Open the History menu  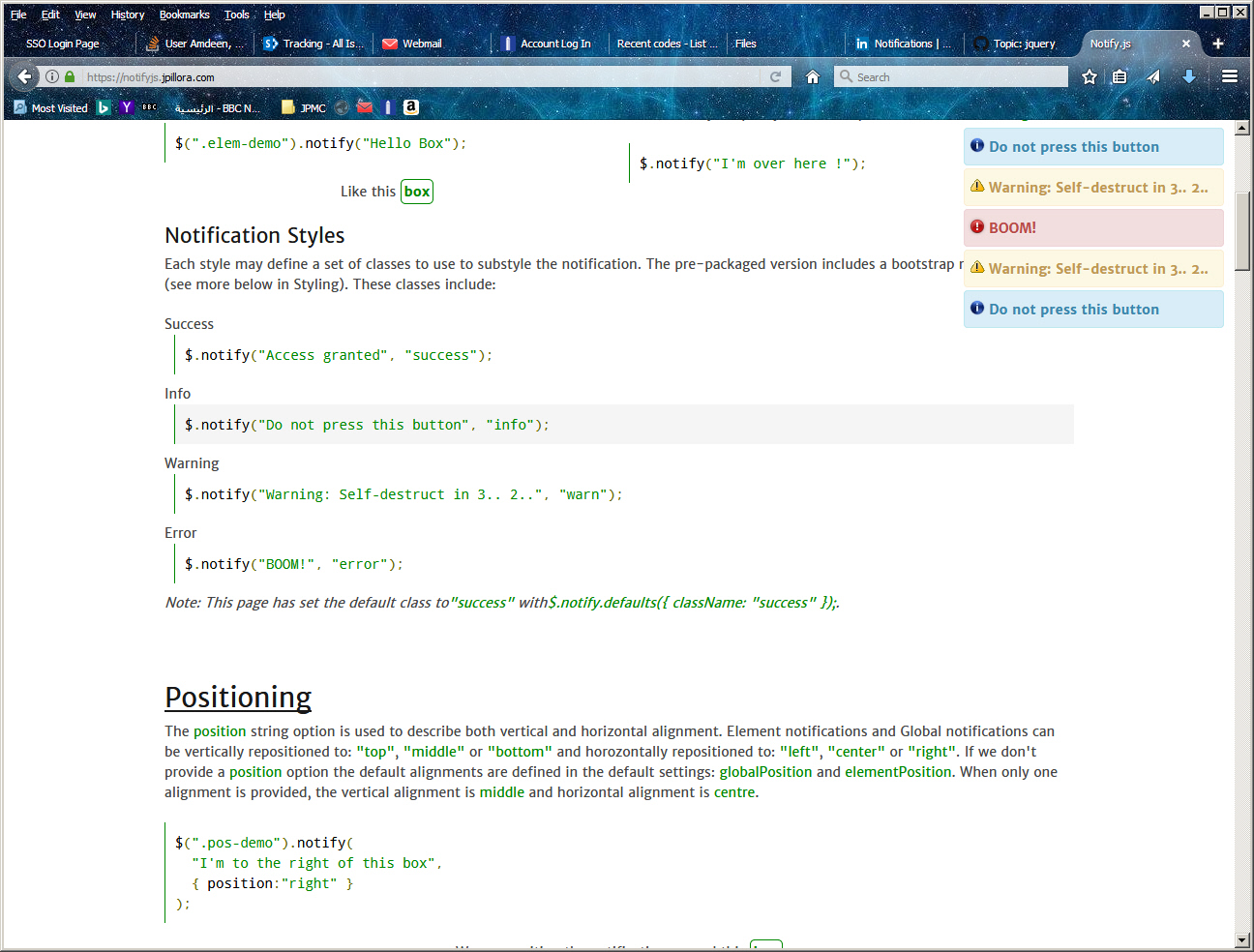[127, 15]
